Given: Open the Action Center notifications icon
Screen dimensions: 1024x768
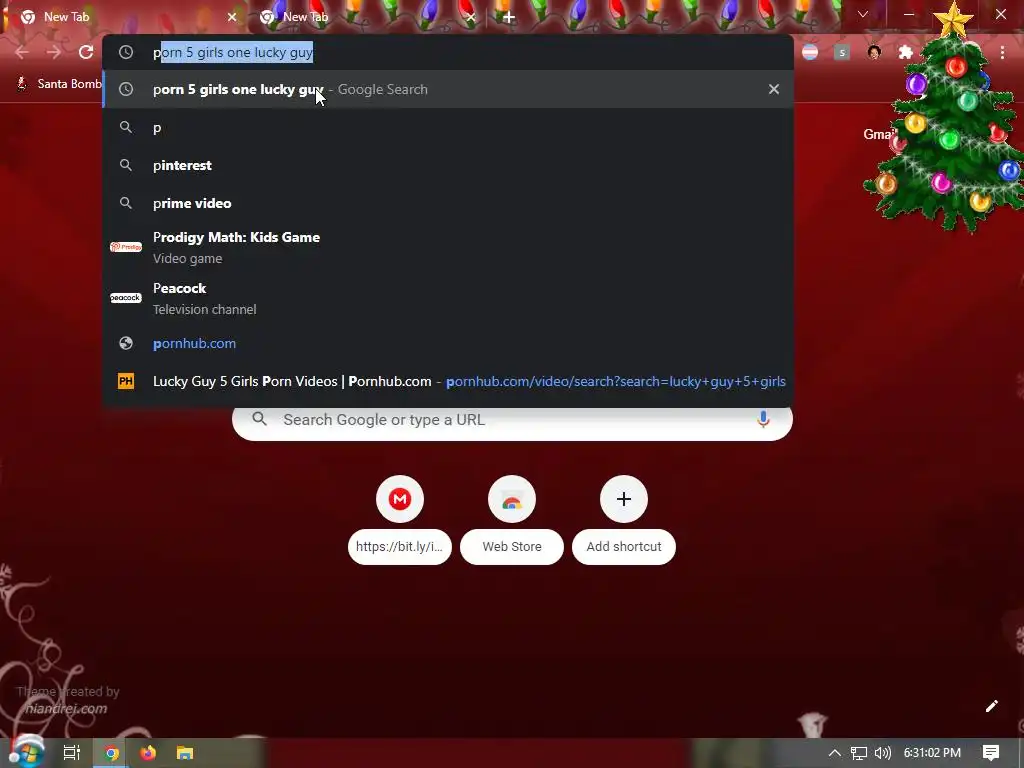Looking at the screenshot, I should pos(991,753).
